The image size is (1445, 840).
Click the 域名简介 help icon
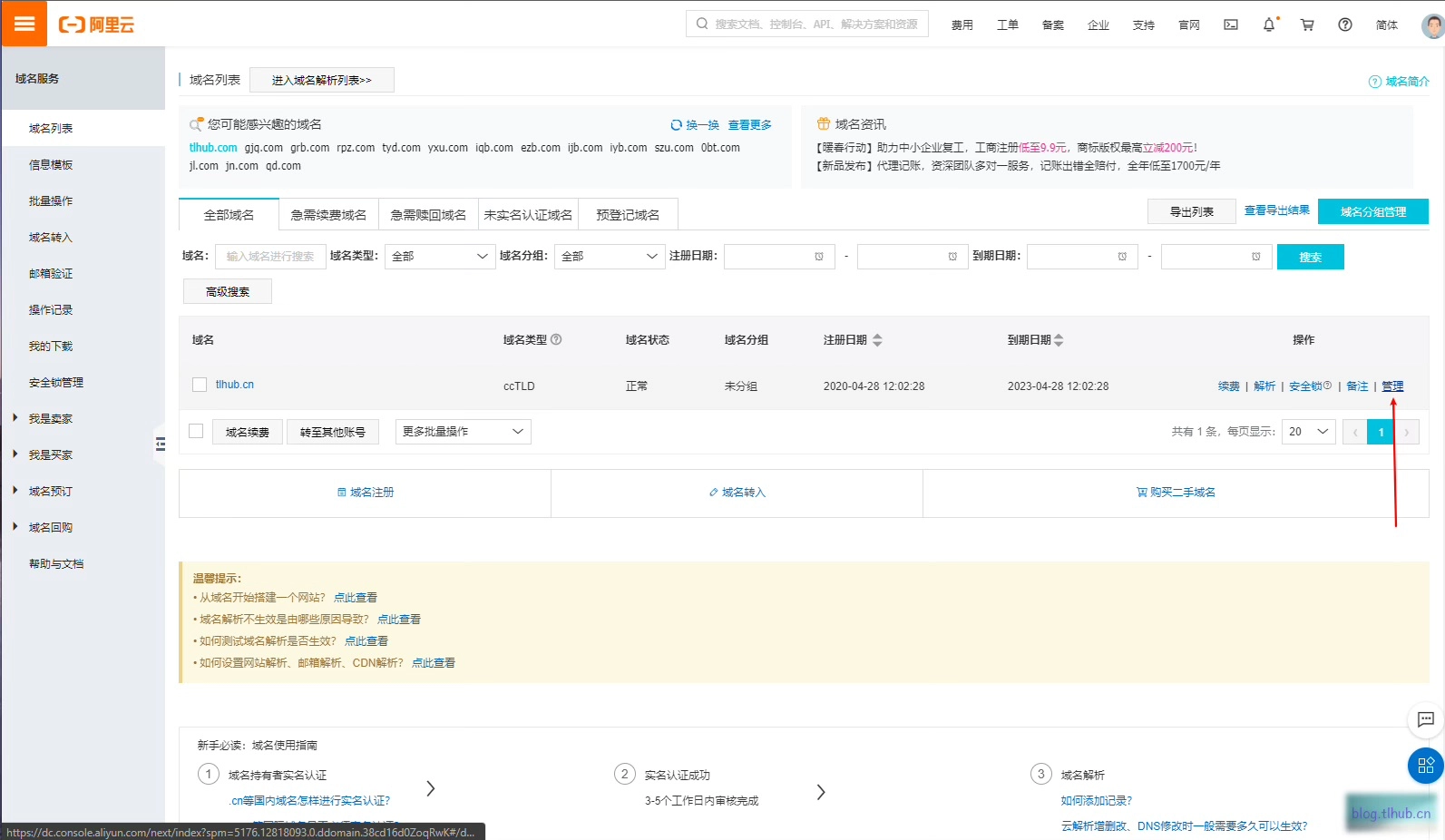click(x=1374, y=82)
